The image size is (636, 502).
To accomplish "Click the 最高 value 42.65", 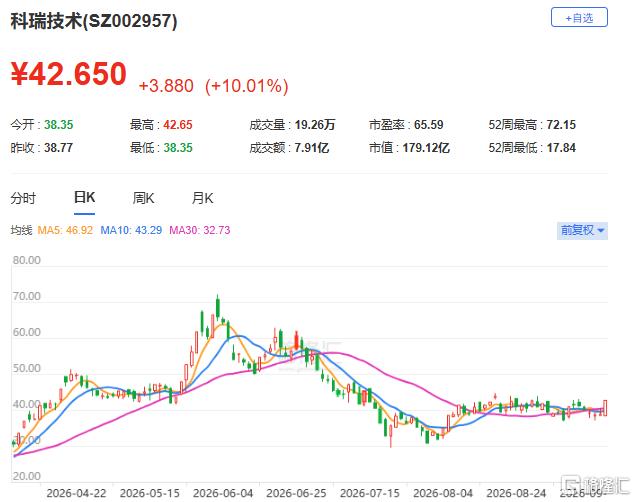I will coord(178,124).
